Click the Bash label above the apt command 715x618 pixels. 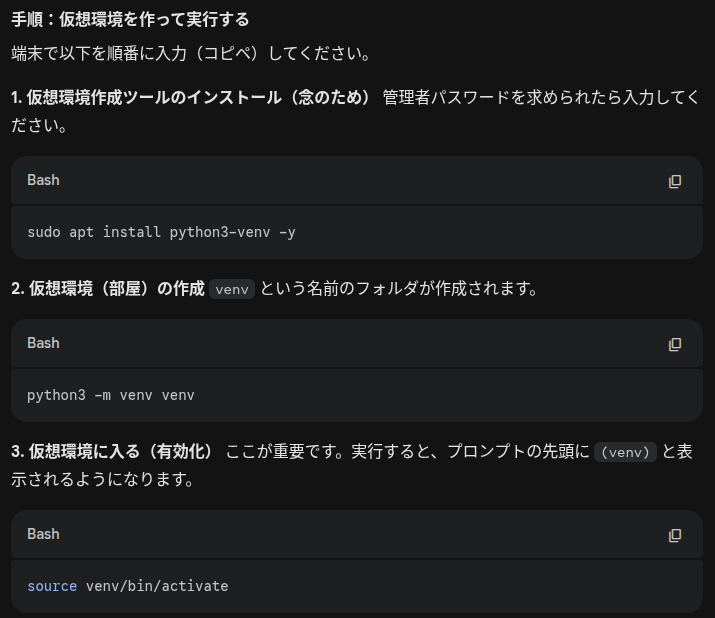pos(43,180)
